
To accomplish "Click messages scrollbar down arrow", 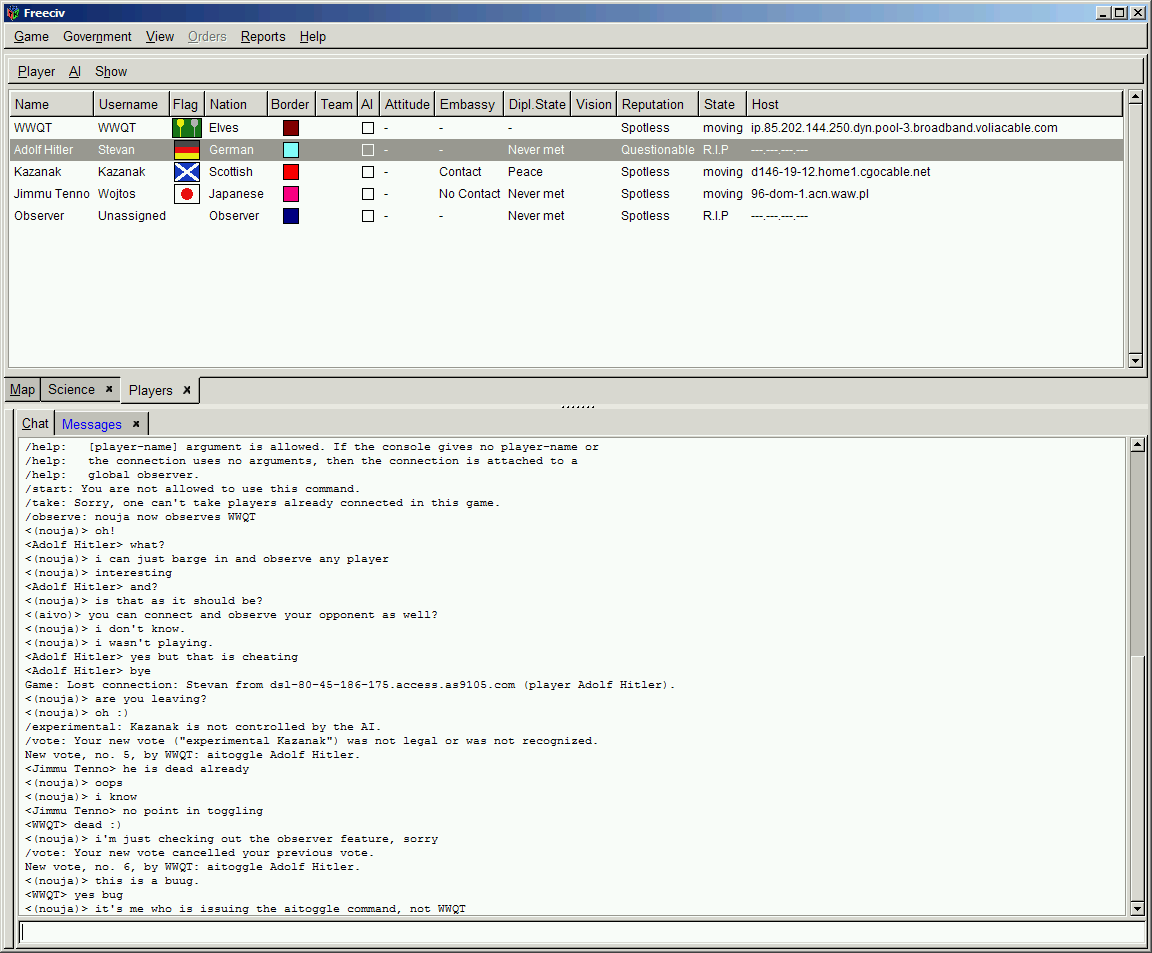I will [x=1137, y=909].
